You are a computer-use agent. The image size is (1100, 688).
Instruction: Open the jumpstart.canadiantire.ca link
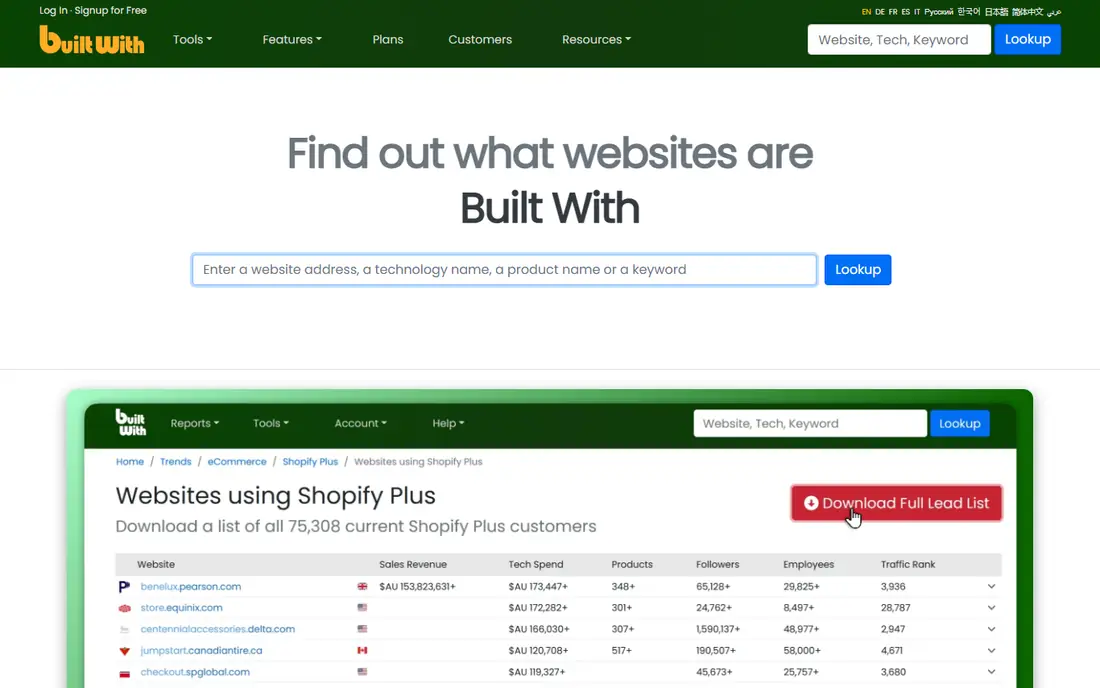pos(201,650)
